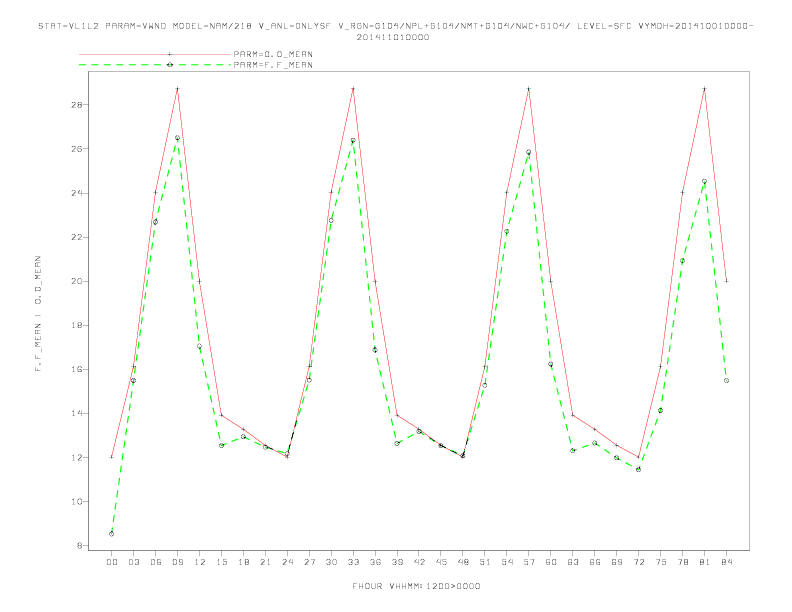Click x-axis forecast hour label 42
The height and width of the screenshot is (612, 792).
pos(419,562)
